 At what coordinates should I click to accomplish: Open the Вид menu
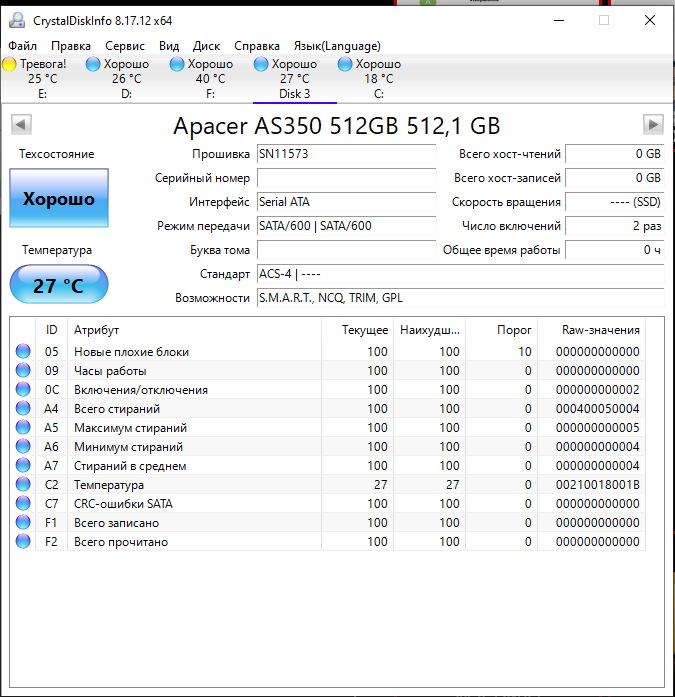pyautogui.click(x=169, y=46)
